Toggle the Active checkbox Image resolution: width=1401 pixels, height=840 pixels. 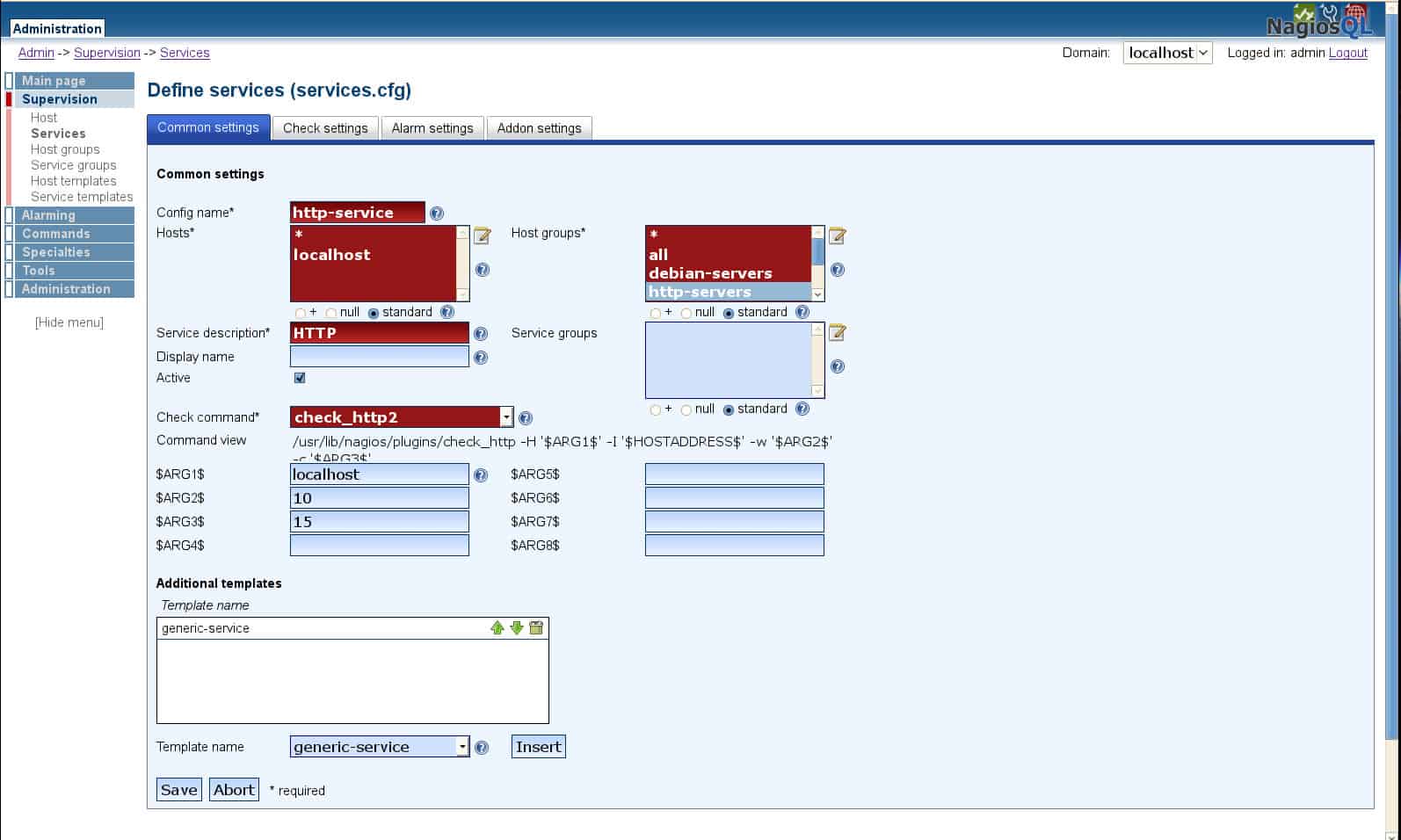(x=300, y=378)
